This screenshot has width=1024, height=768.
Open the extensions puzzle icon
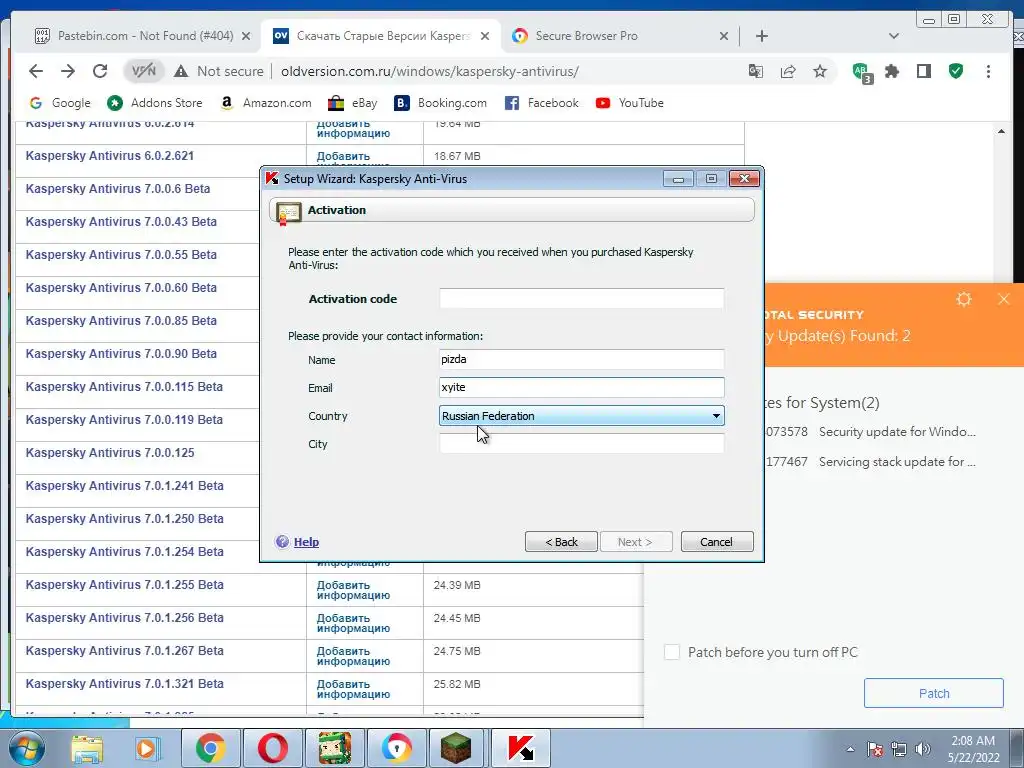[892, 71]
